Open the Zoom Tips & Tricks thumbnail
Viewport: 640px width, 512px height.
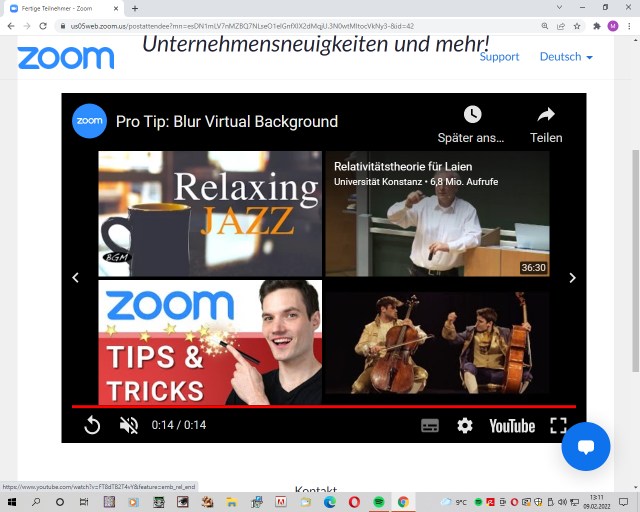tap(210, 342)
